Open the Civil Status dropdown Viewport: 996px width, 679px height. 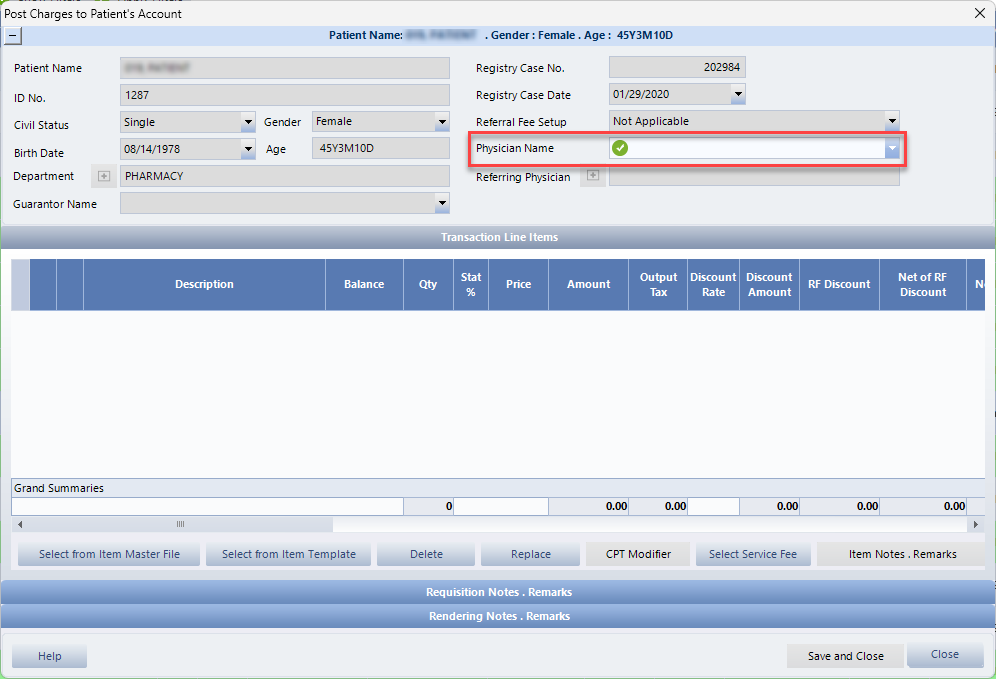point(248,122)
